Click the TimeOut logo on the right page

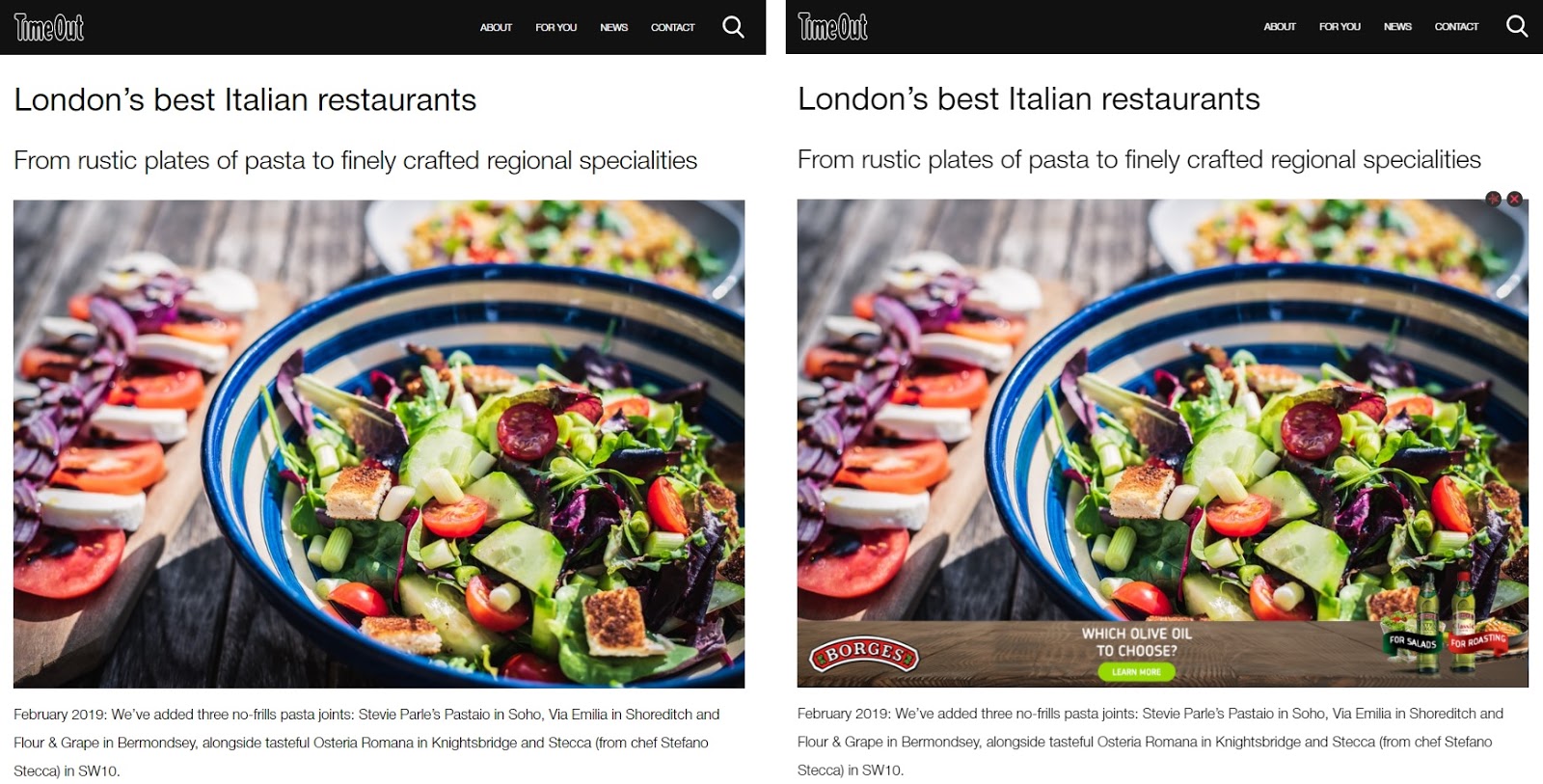[x=833, y=27]
